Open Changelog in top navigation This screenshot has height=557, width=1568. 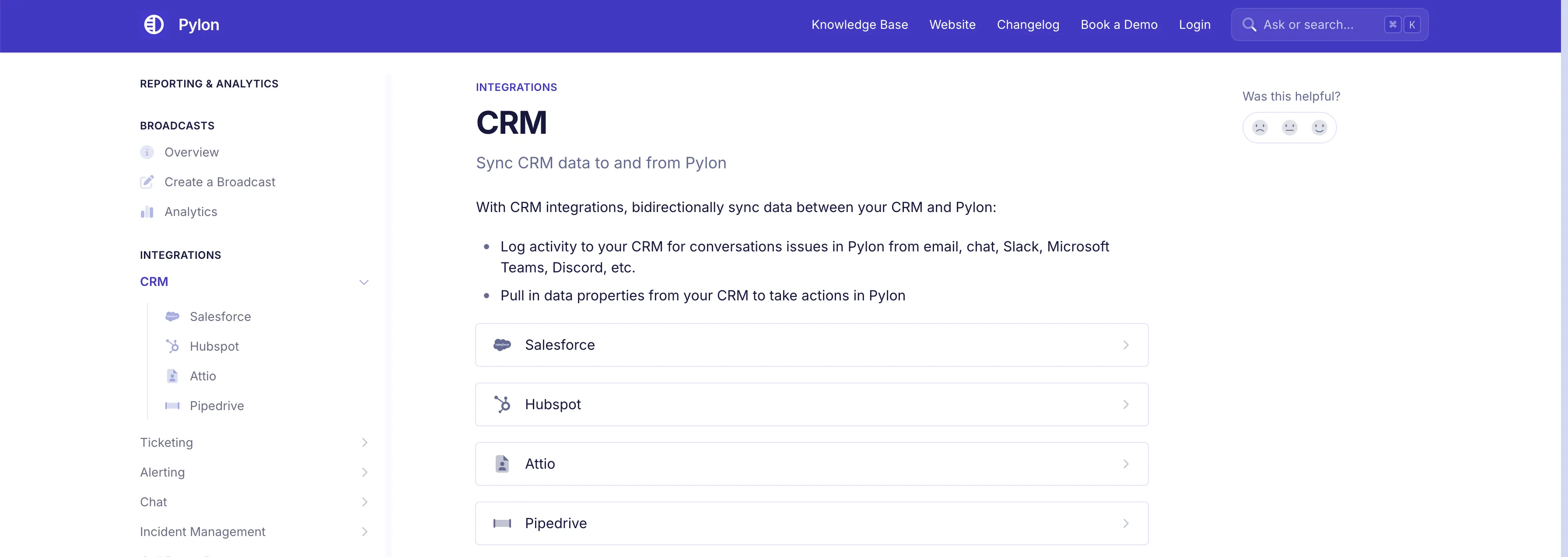pyautogui.click(x=1028, y=25)
